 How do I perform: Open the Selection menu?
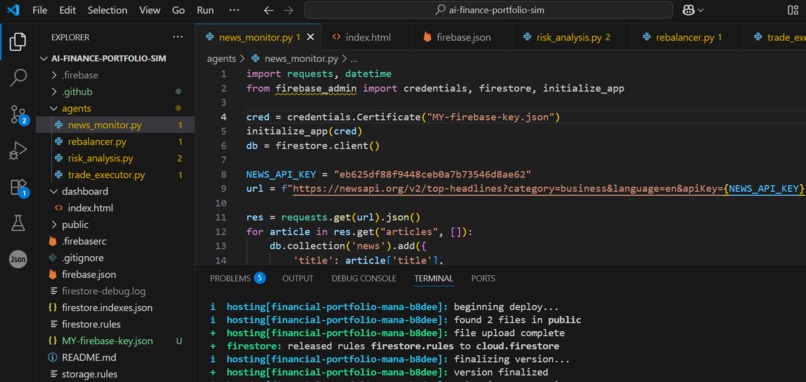pyautogui.click(x=107, y=10)
